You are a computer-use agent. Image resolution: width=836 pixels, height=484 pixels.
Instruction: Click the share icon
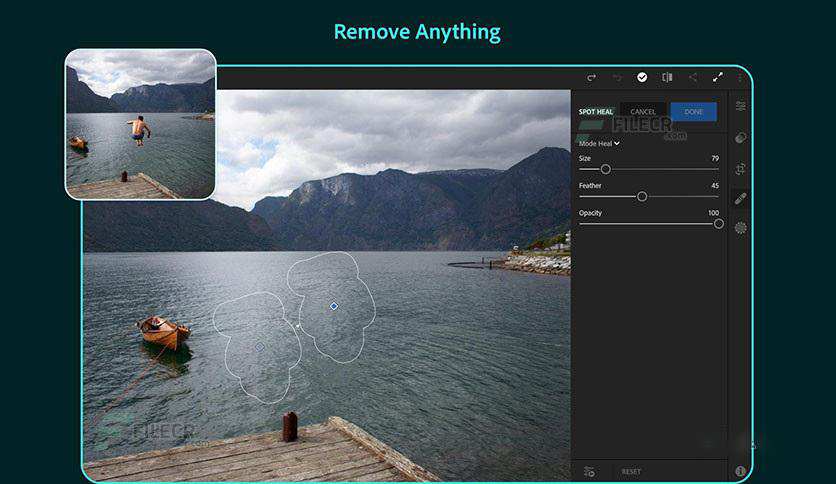tap(692, 77)
